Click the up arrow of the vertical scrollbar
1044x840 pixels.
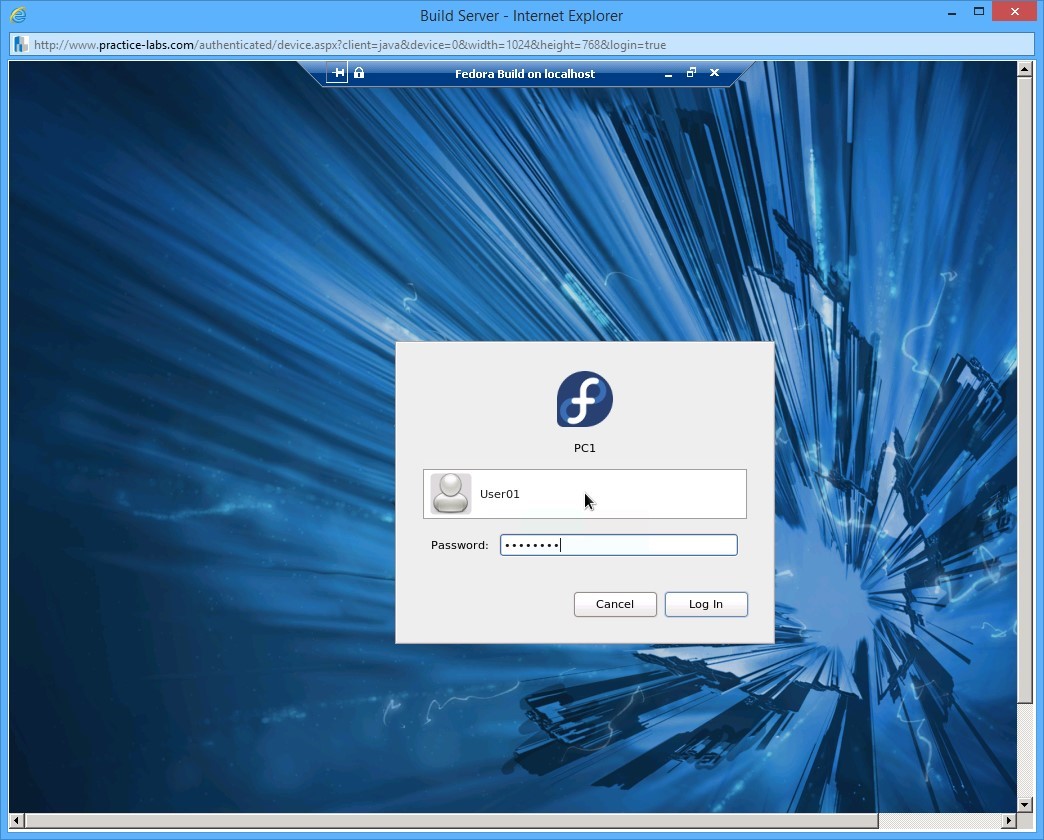pos(1024,69)
